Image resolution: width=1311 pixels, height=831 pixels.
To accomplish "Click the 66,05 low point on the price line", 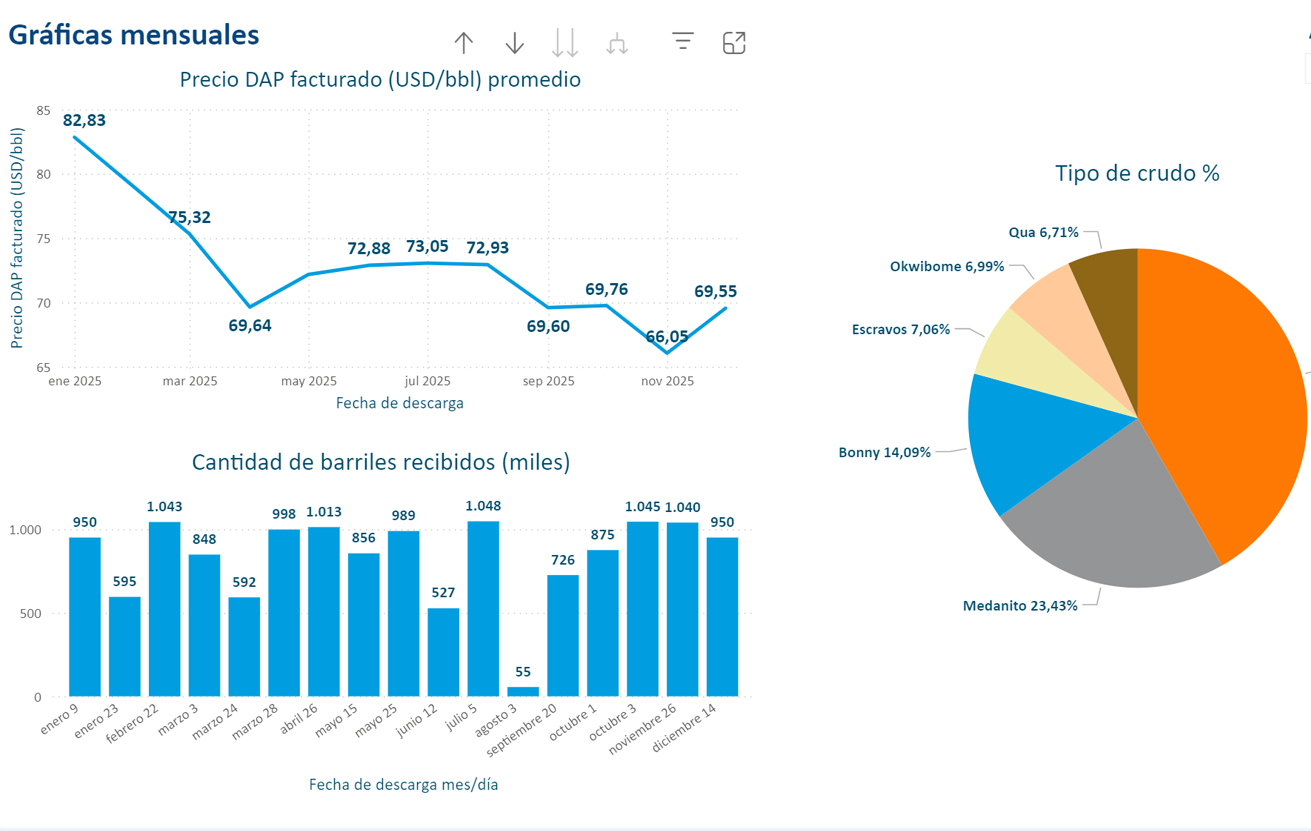I will pyautogui.click(x=667, y=352).
